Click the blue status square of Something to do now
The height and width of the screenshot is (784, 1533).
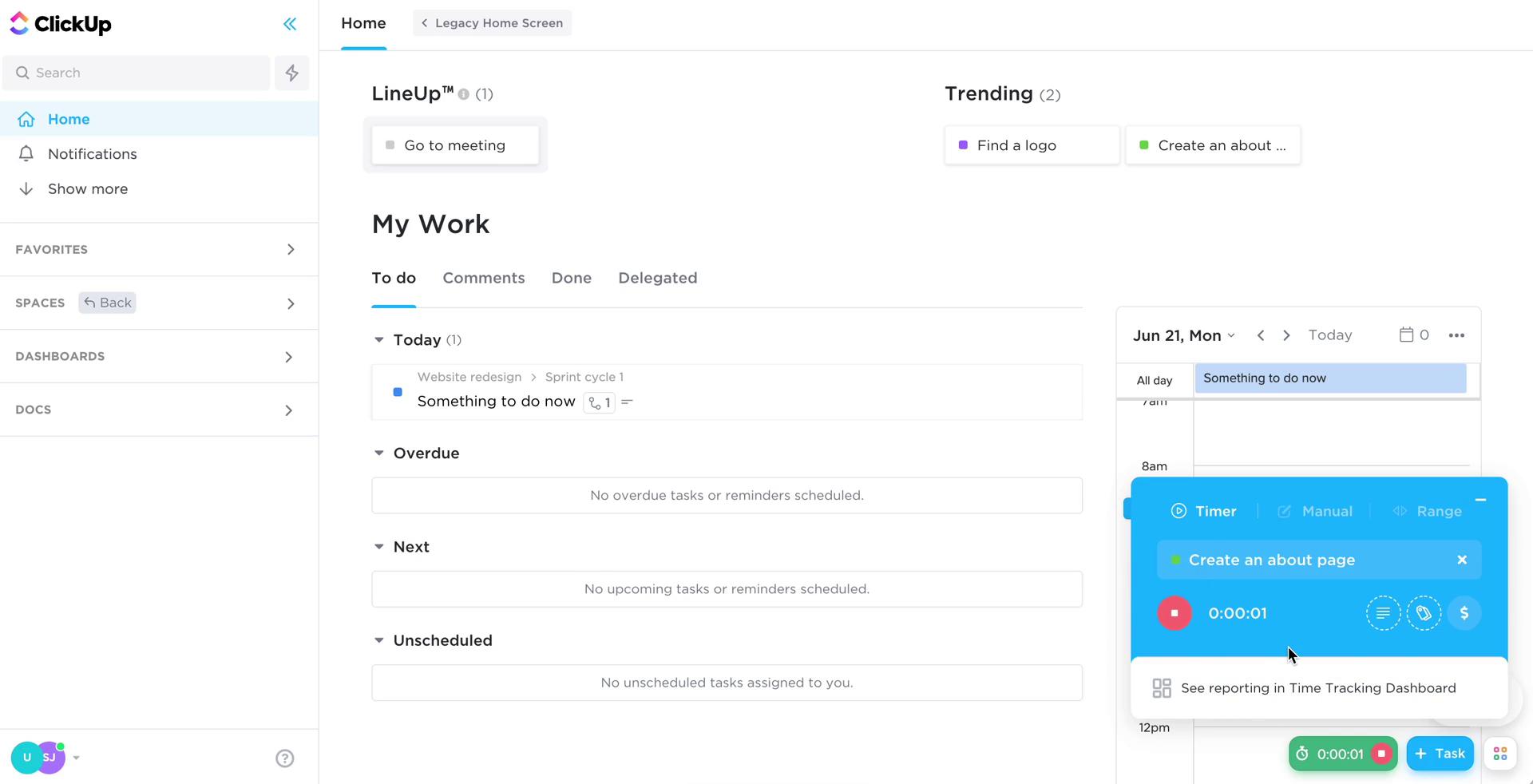398,392
